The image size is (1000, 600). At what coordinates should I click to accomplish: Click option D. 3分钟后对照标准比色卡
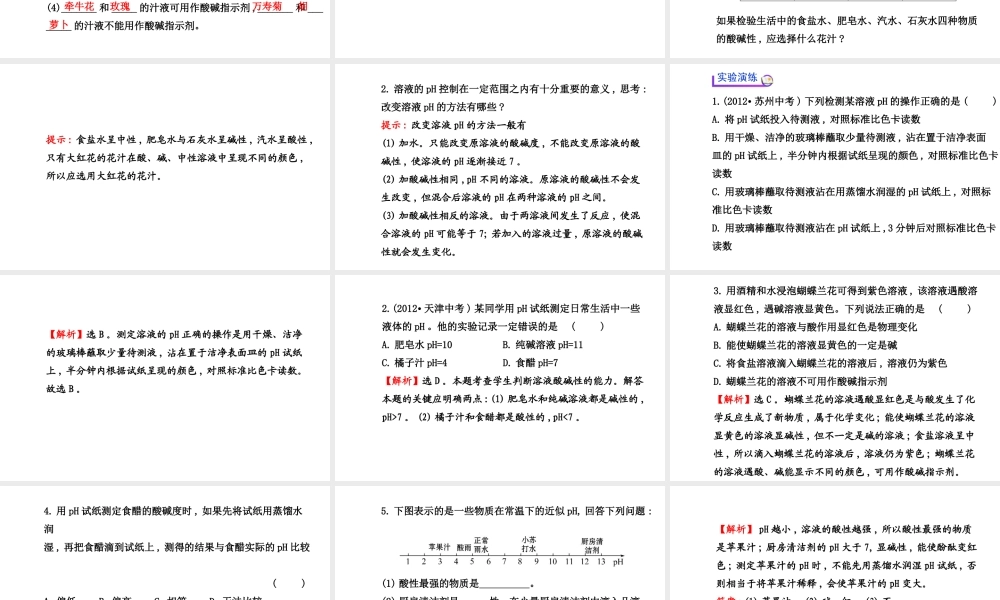pyautogui.click(x=854, y=237)
